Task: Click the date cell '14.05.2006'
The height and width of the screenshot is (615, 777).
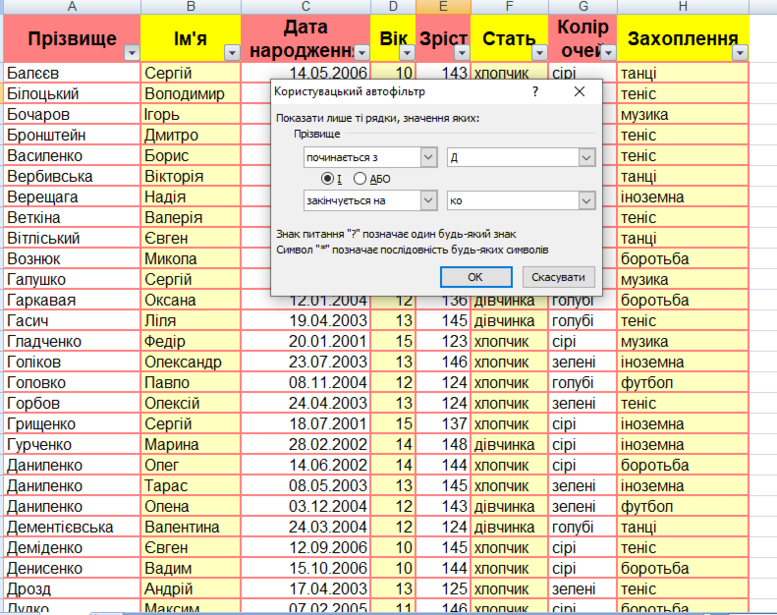Action: 306,73
